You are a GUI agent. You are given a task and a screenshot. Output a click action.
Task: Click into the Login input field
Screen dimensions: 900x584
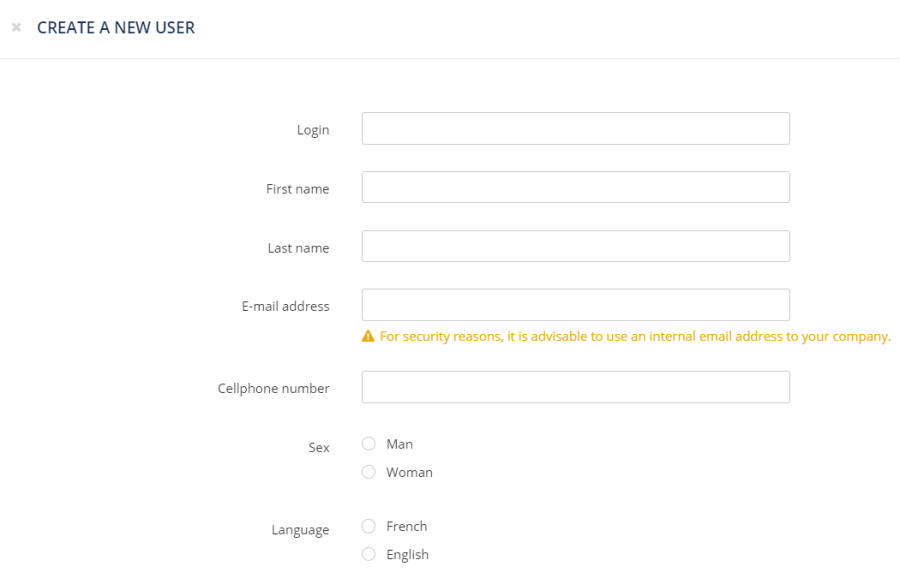[x=575, y=129]
